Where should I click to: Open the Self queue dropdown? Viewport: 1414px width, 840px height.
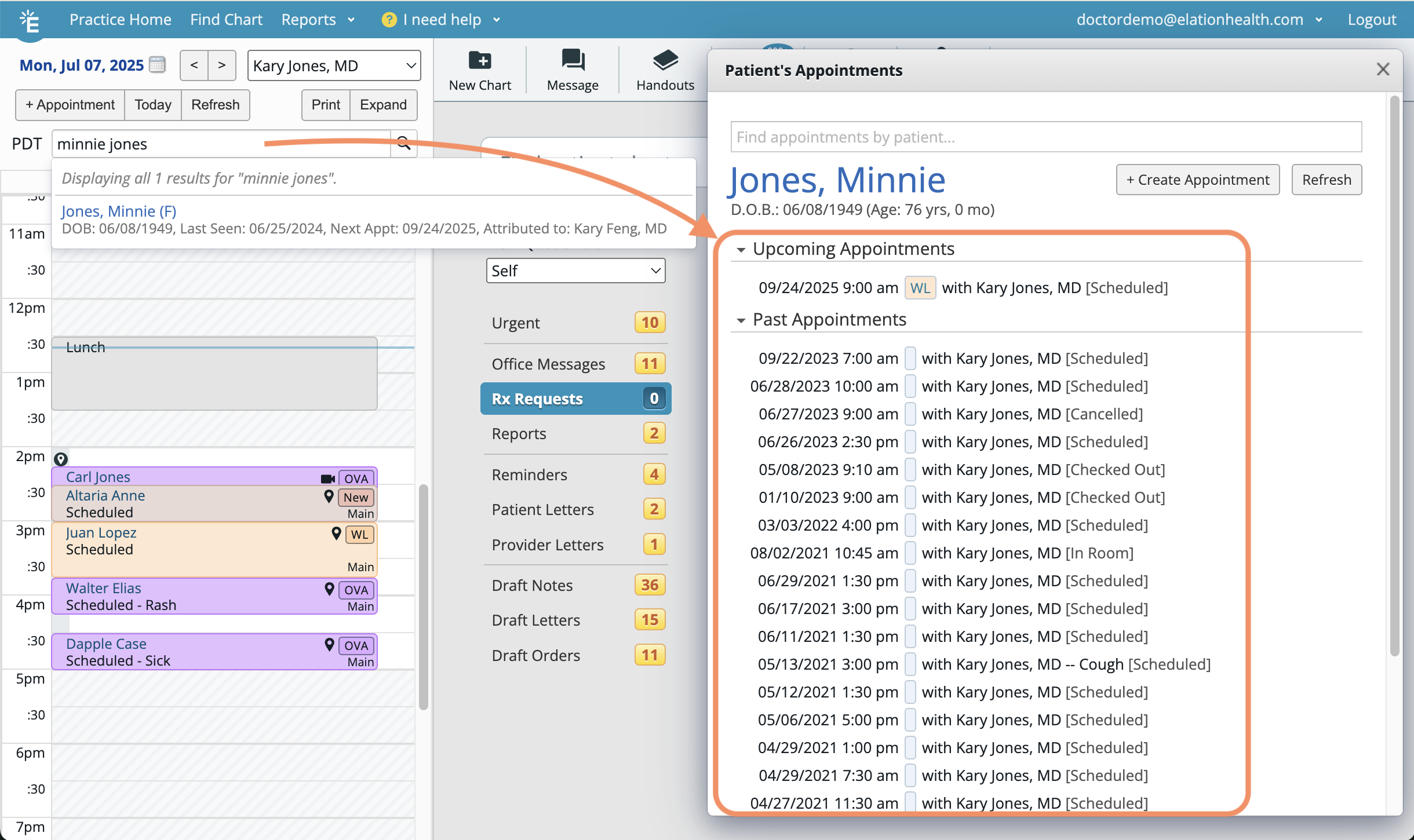click(575, 271)
